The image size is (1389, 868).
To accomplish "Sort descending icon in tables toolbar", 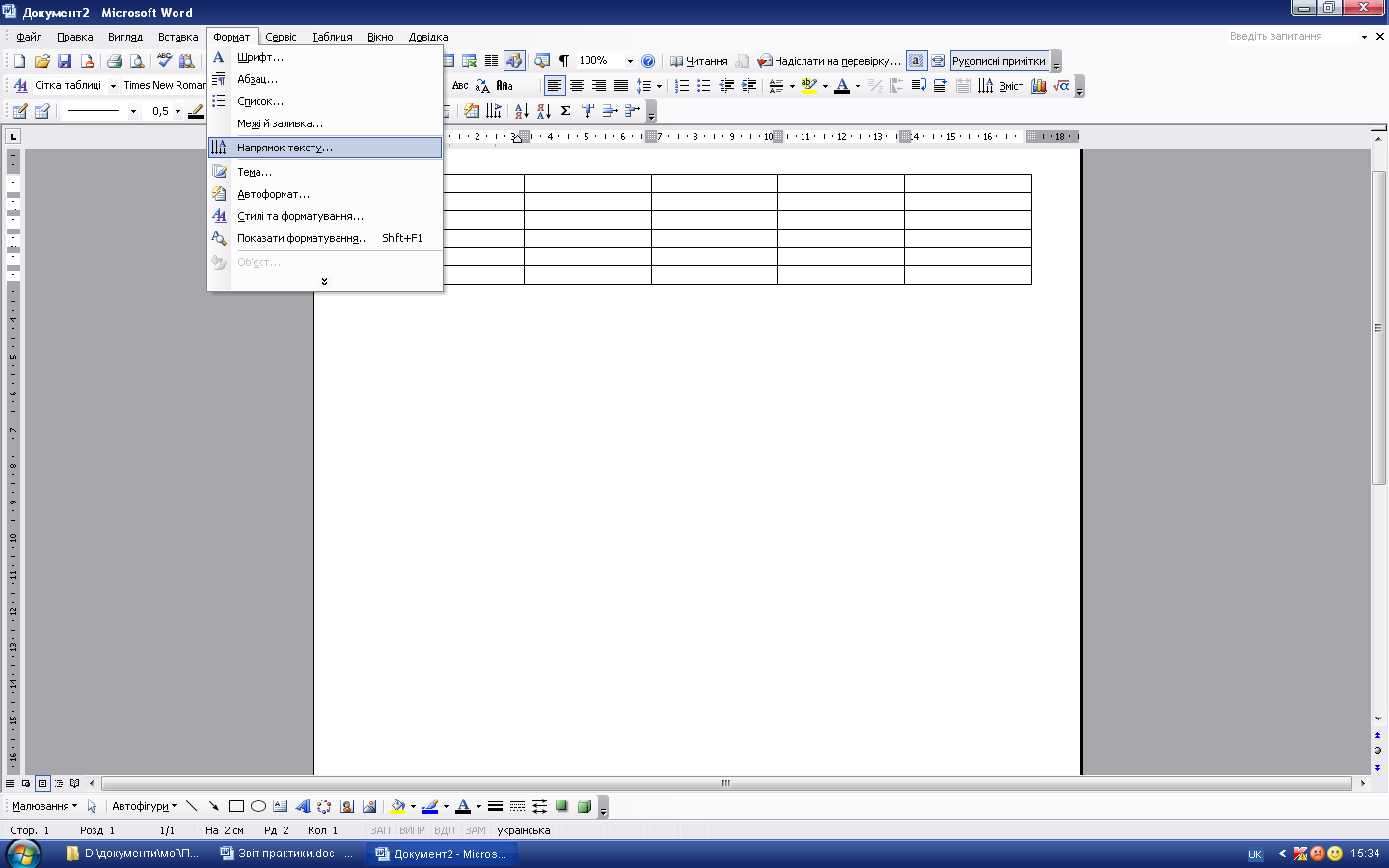I will (x=543, y=111).
